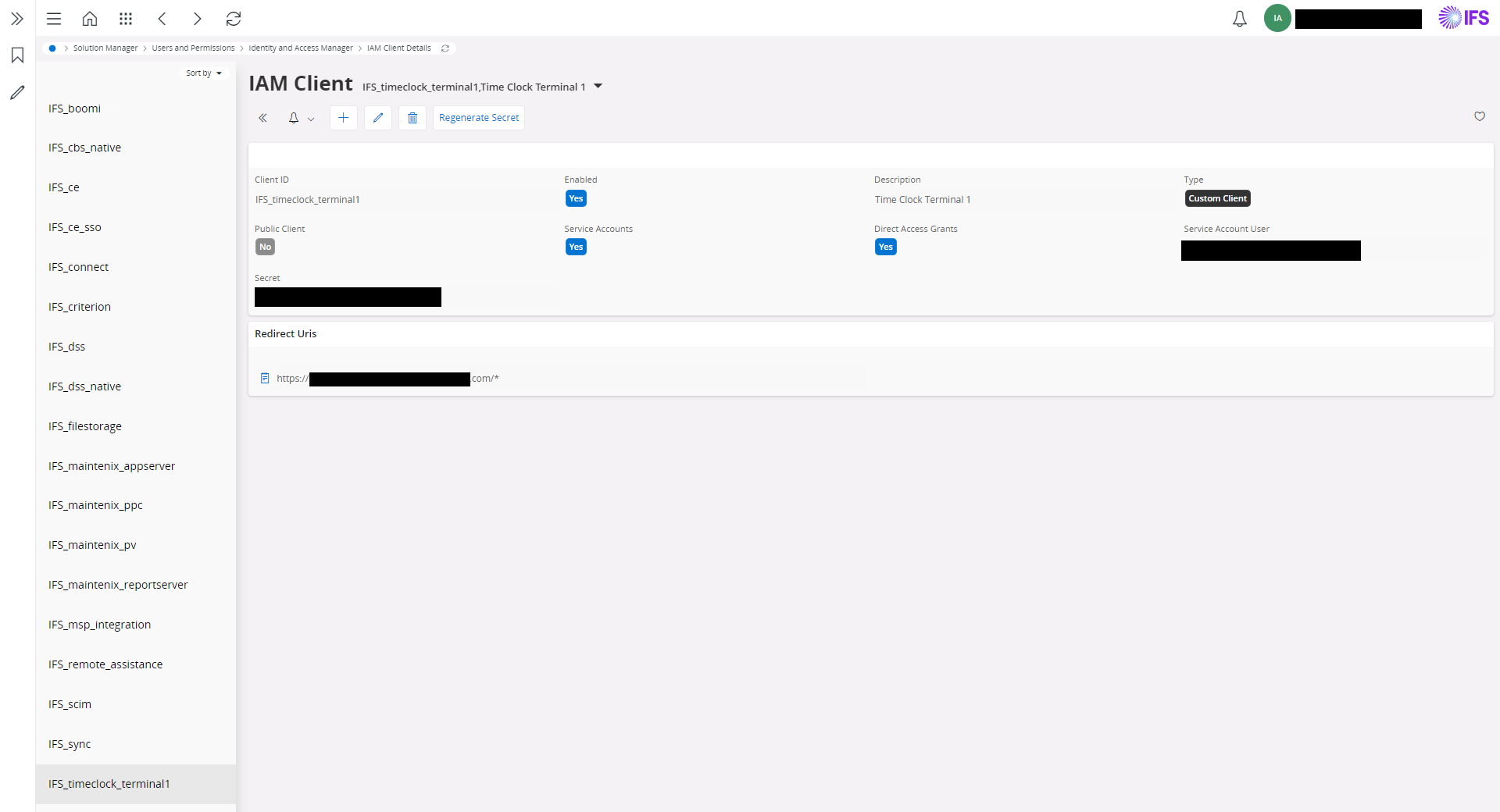Refresh via the breadcrumb refresh icon
Image resolution: width=1500 pixels, height=812 pixels.
[x=445, y=48]
